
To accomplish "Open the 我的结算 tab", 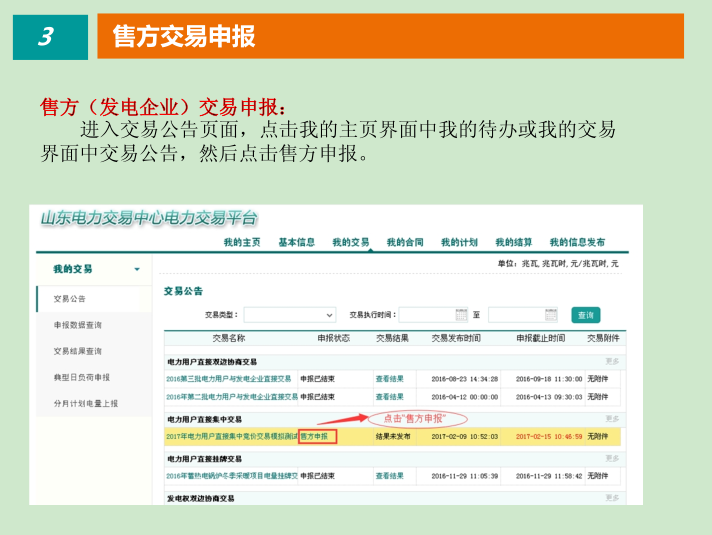I will pyautogui.click(x=514, y=242).
